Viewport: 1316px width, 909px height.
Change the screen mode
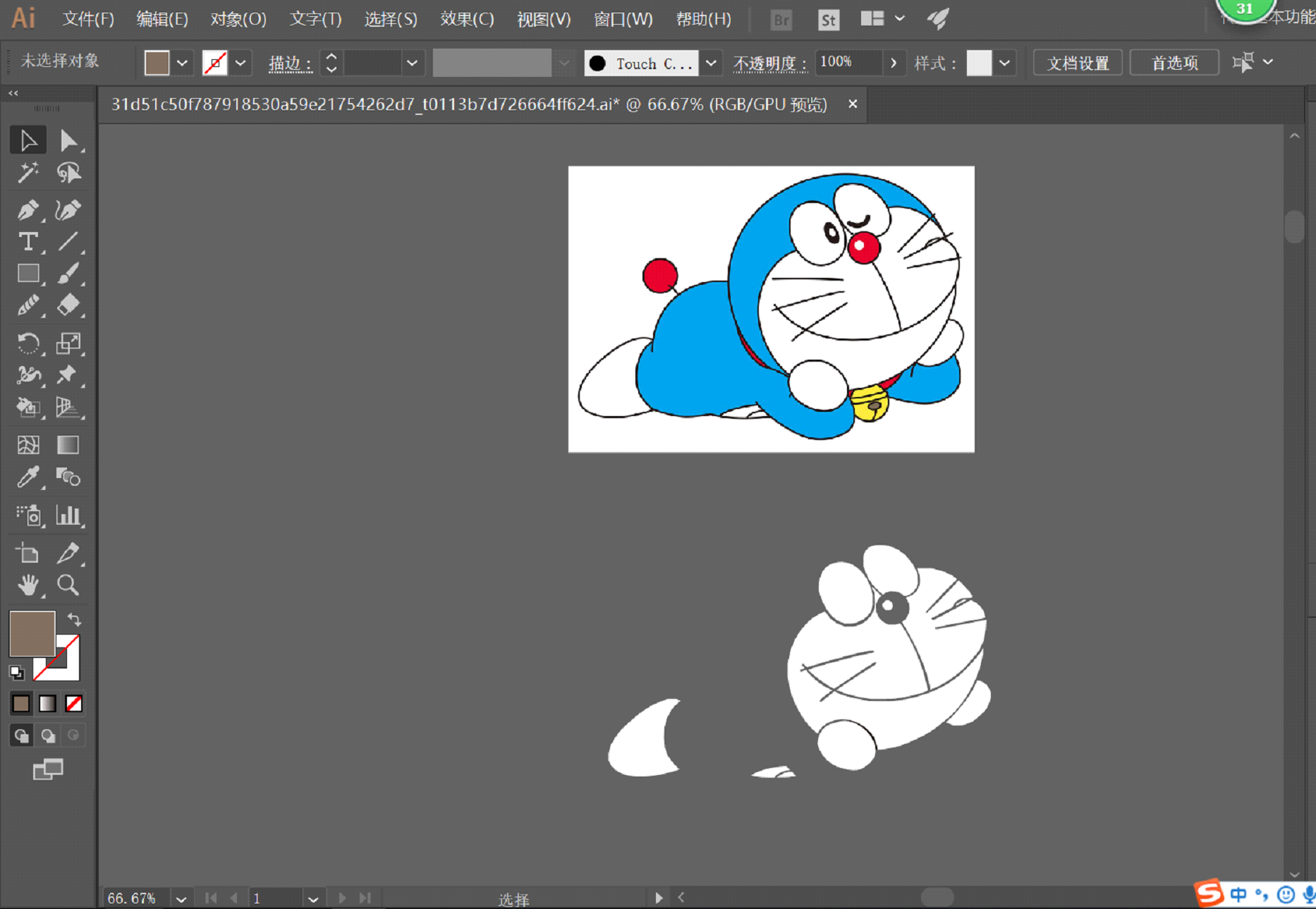(x=47, y=769)
